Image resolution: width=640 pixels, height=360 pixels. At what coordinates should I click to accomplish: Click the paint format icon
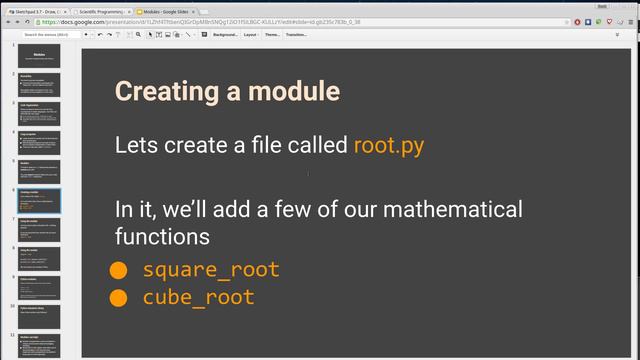click(118, 35)
